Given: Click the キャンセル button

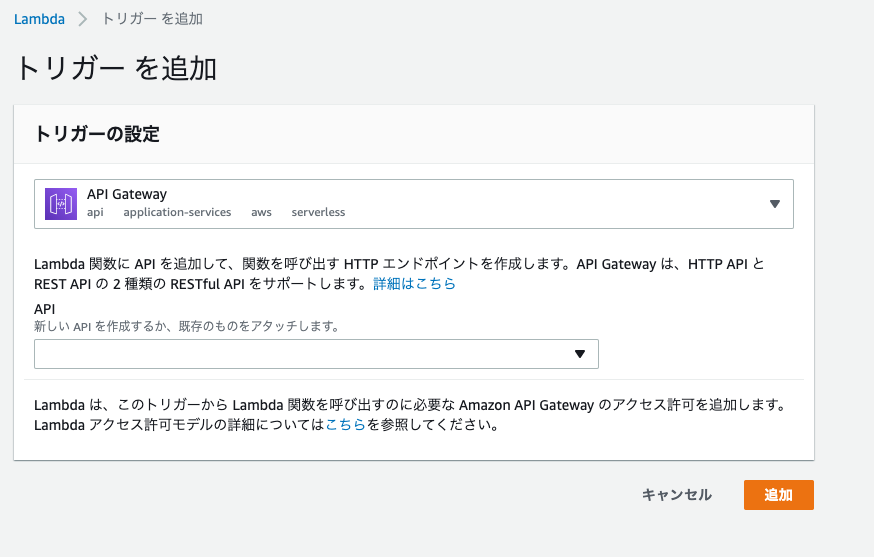Looking at the screenshot, I should 676,495.
